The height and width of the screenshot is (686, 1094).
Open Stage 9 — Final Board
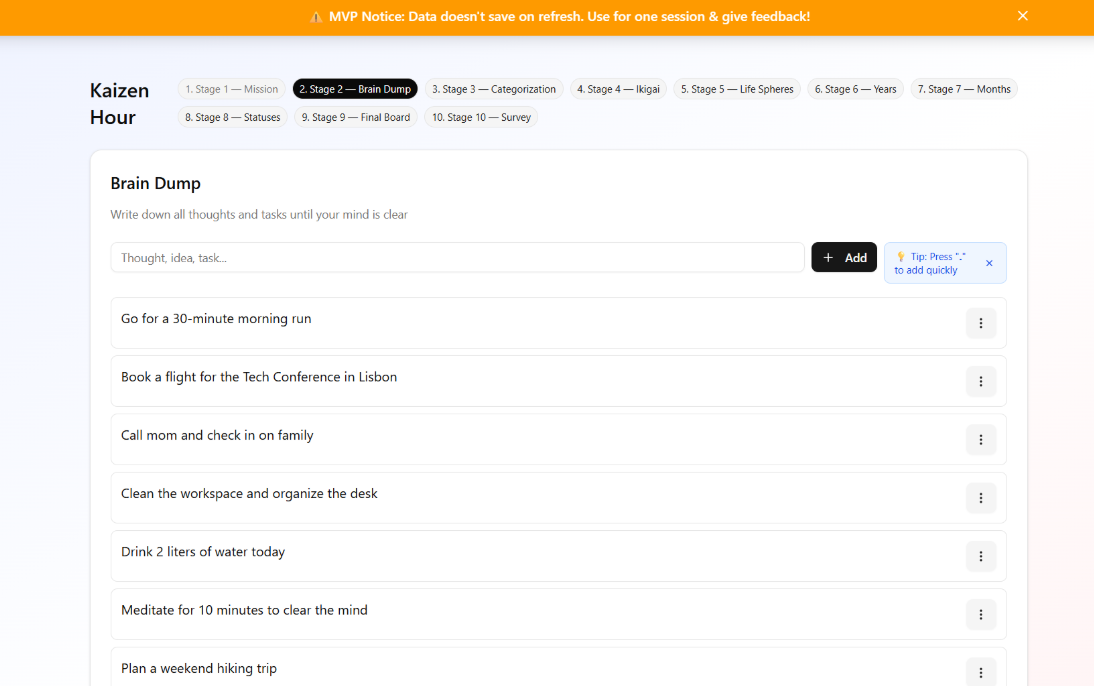click(356, 117)
